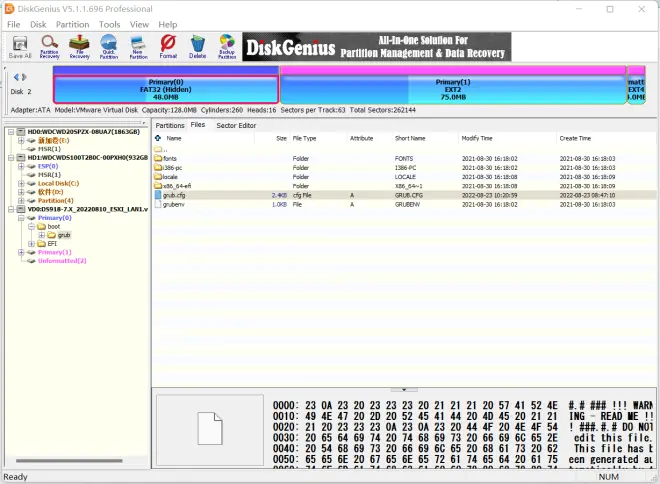Collapse the Primary(0) tree node
The height and width of the screenshot is (484, 660).
21,218
